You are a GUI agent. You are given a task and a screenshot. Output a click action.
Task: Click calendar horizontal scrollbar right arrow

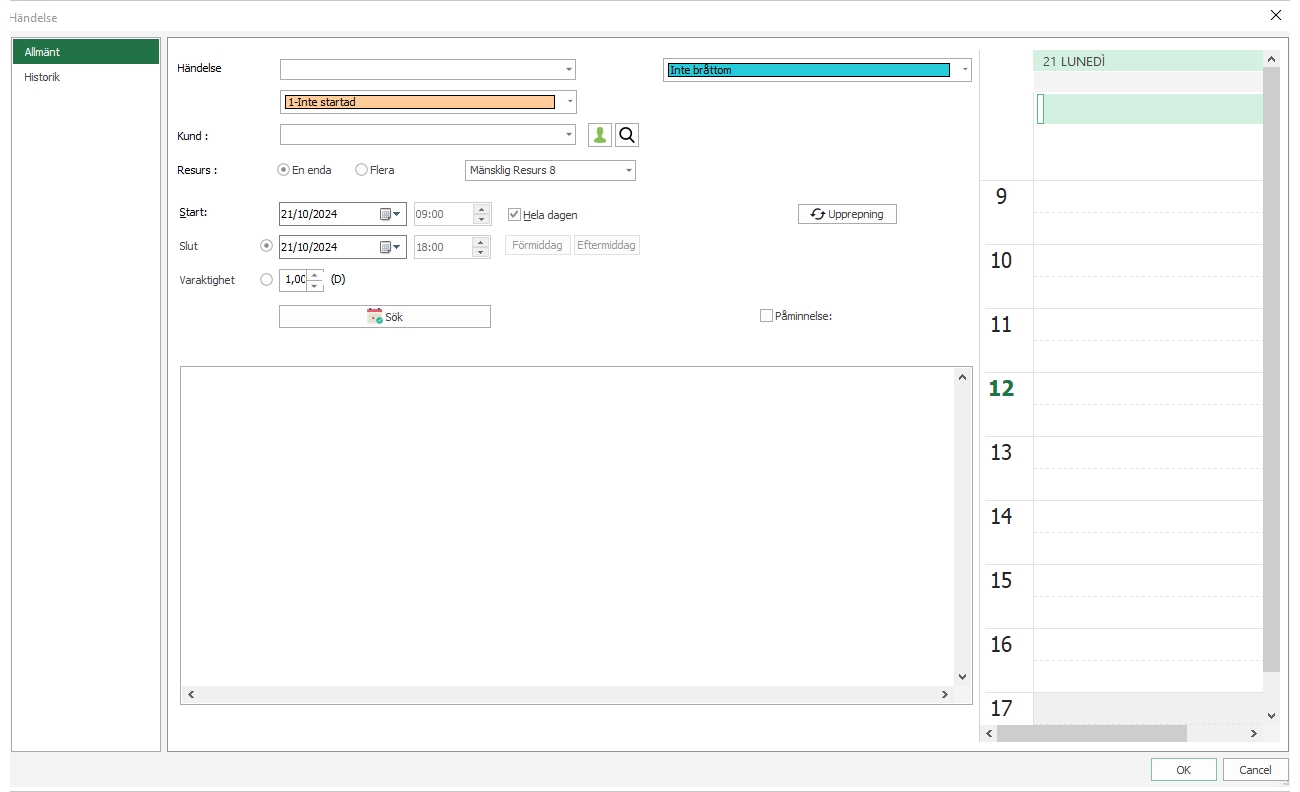coord(1254,733)
